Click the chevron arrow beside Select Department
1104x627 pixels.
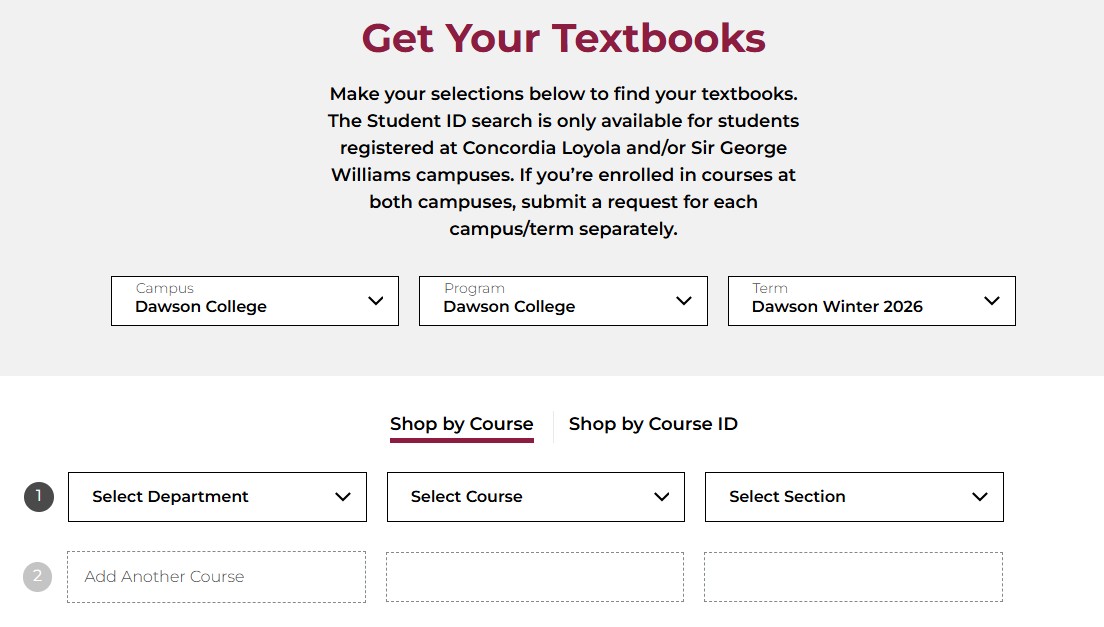343,497
